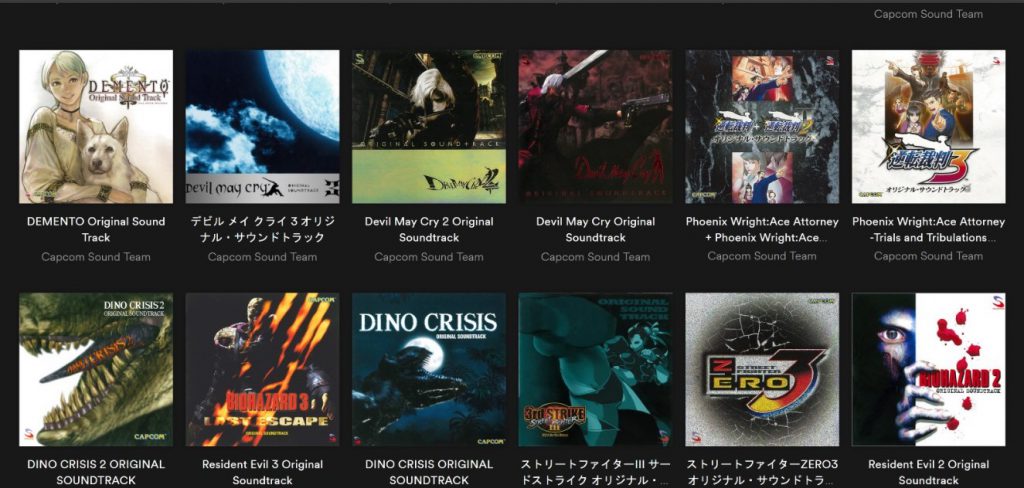Select the Trials and Tribulations album artwork
Image resolution: width=1024 pixels, height=488 pixels.
click(x=929, y=127)
